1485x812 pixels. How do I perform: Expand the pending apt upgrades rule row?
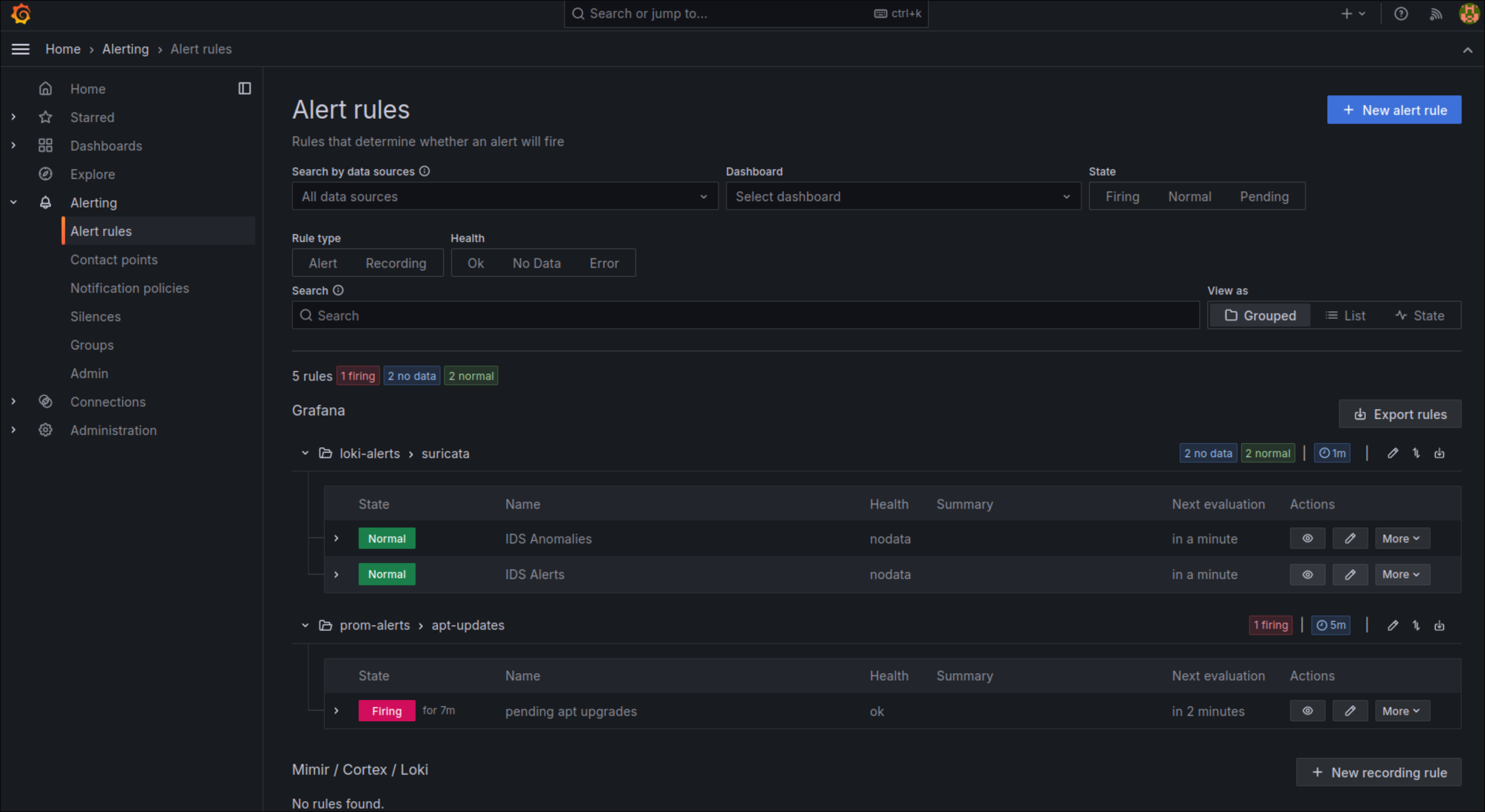tap(337, 710)
